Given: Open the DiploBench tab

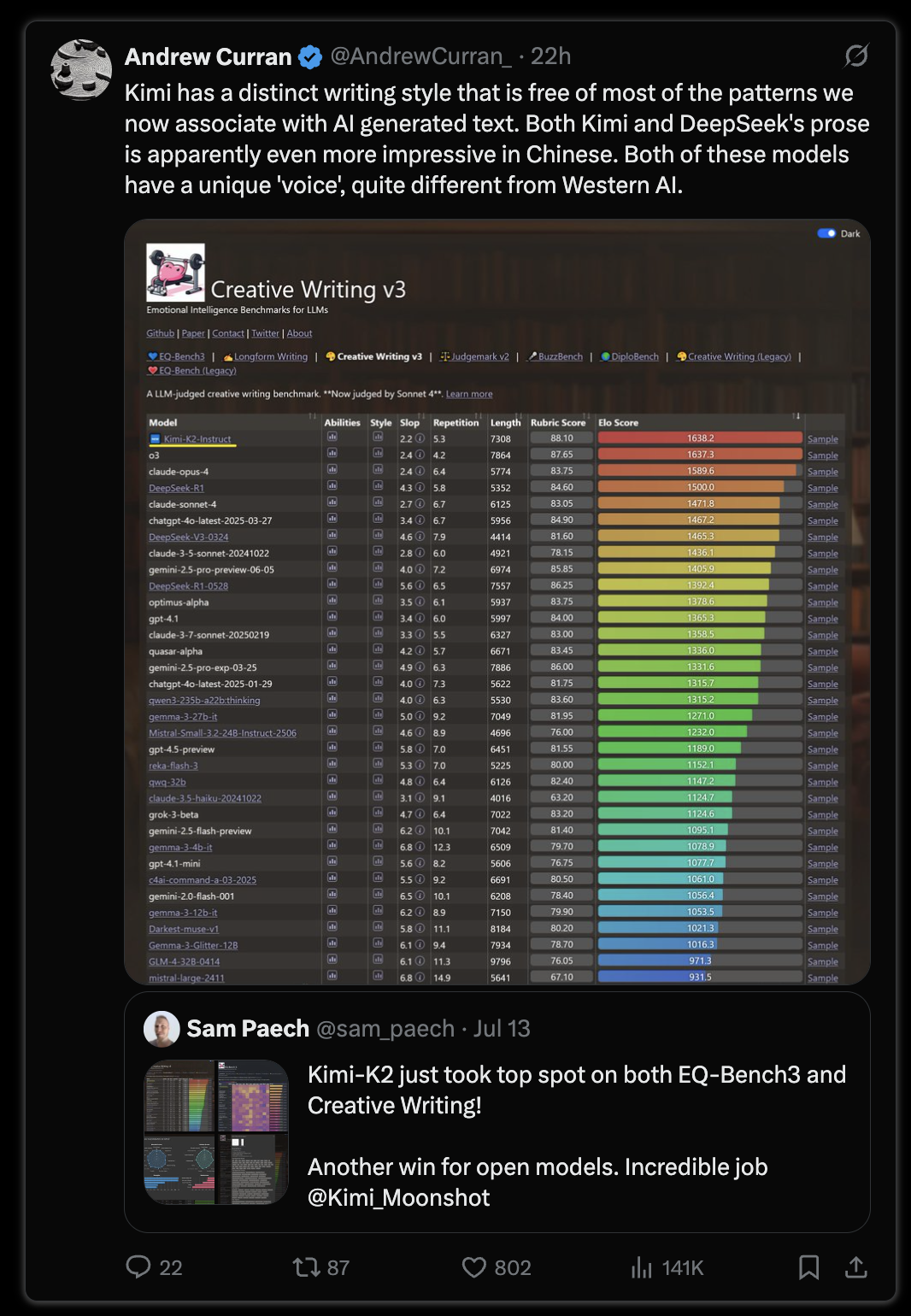Looking at the screenshot, I should 630,356.
